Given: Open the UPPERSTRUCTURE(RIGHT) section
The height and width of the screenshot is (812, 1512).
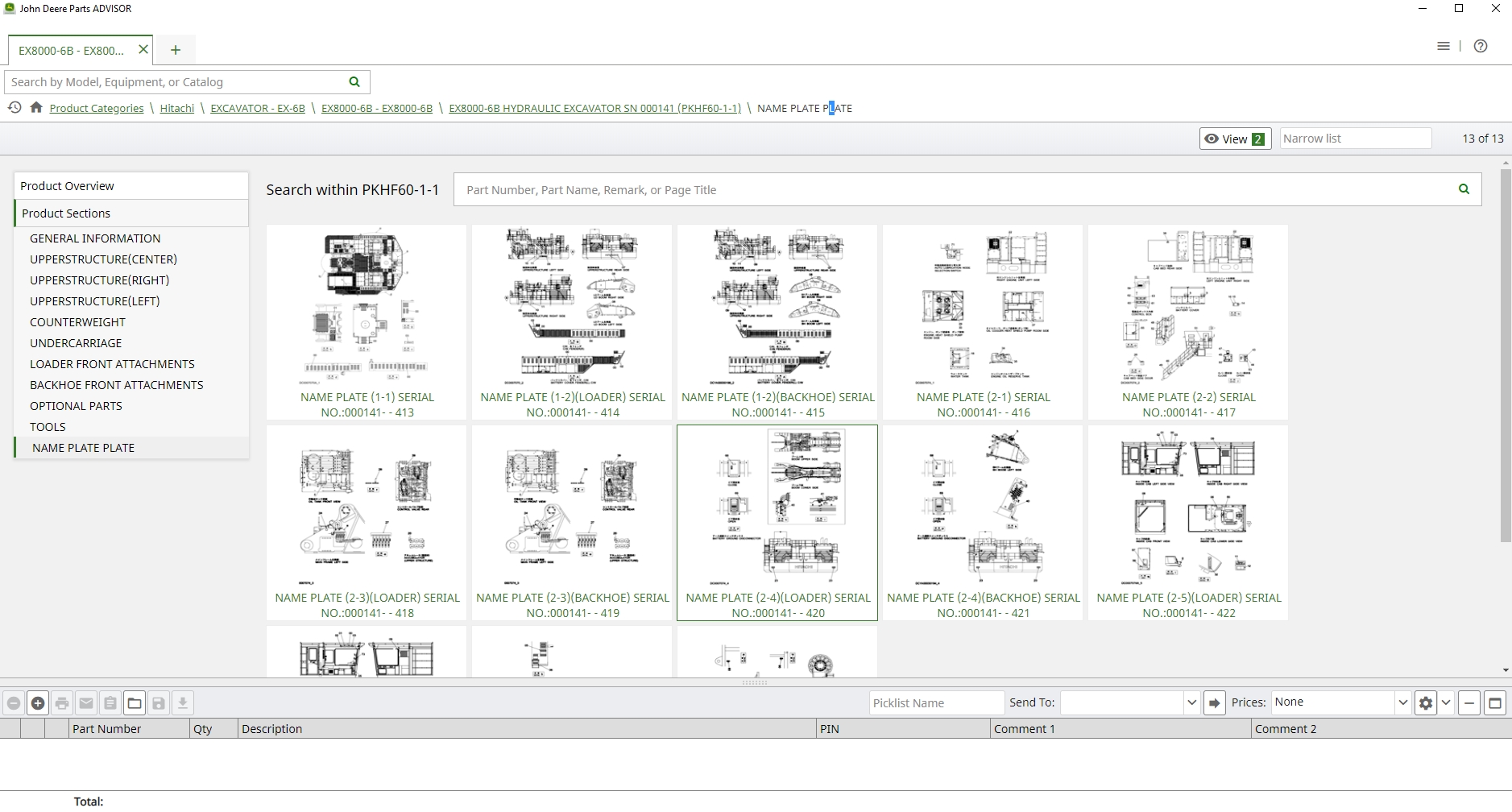Looking at the screenshot, I should (x=99, y=280).
